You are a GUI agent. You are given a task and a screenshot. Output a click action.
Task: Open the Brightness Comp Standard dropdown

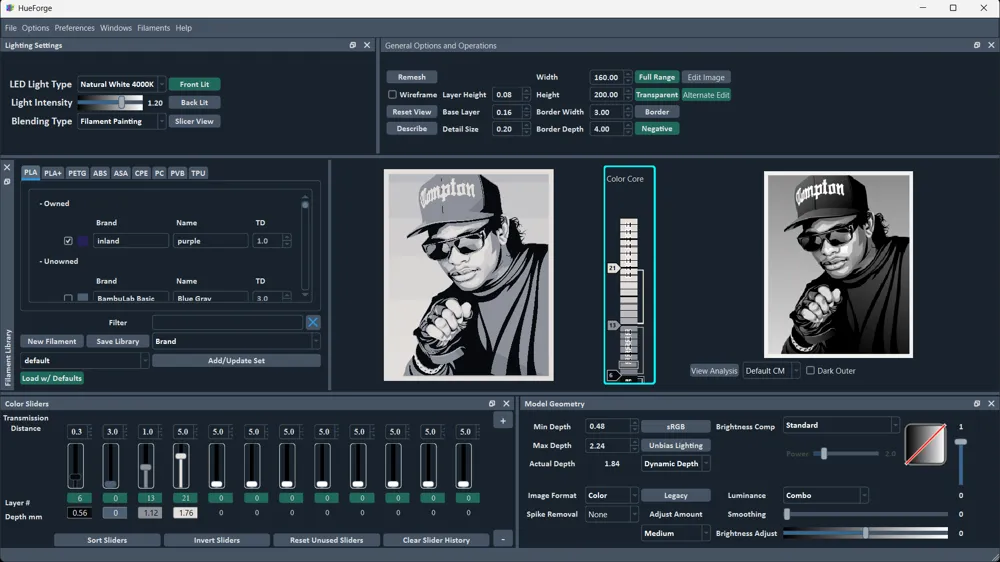click(x=841, y=425)
